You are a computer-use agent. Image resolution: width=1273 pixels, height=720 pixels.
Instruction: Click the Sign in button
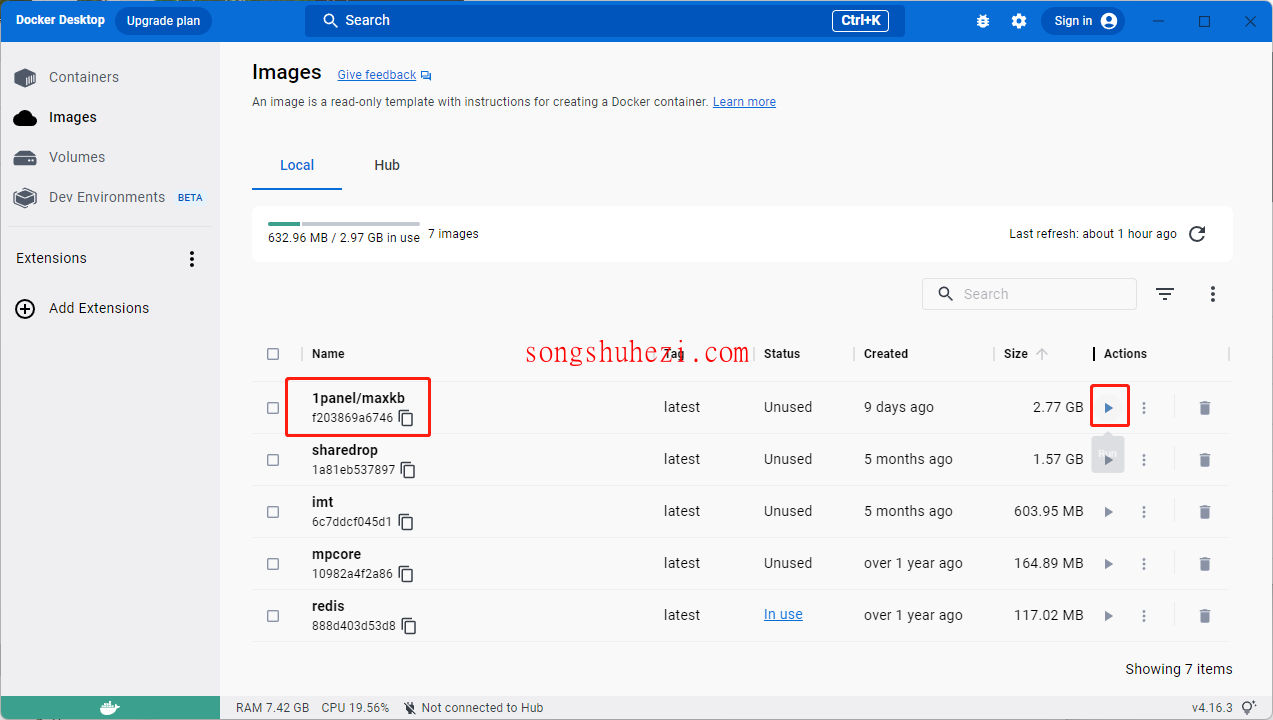click(x=1083, y=21)
